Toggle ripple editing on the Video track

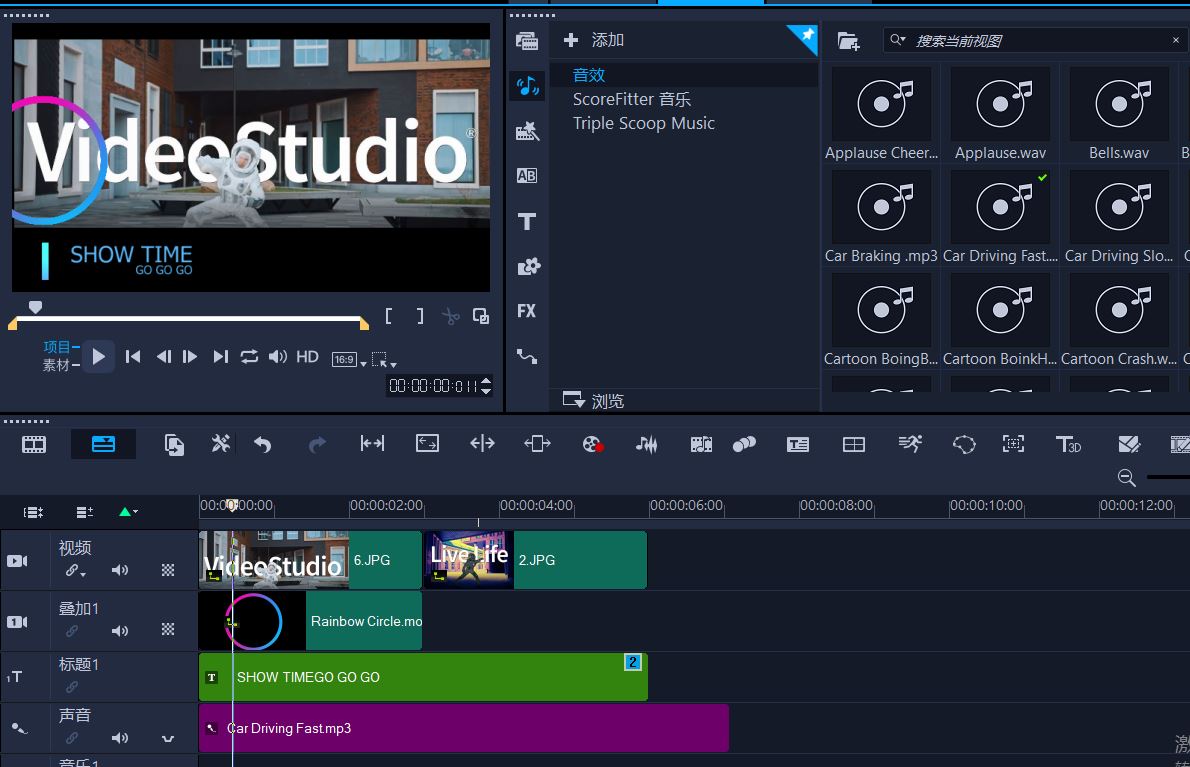pyautogui.click(x=74, y=571)
